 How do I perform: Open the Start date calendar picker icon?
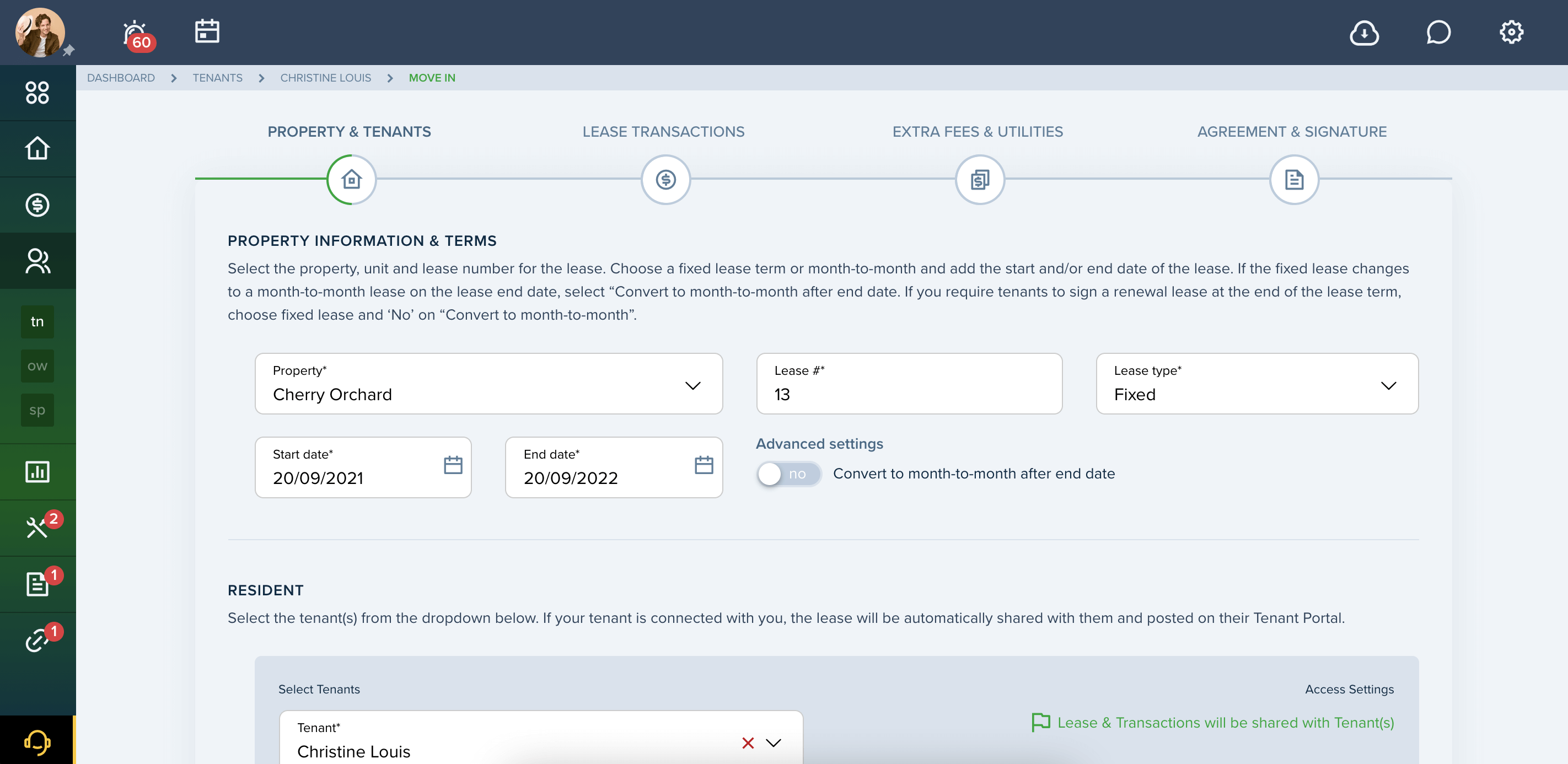point(453,465)
